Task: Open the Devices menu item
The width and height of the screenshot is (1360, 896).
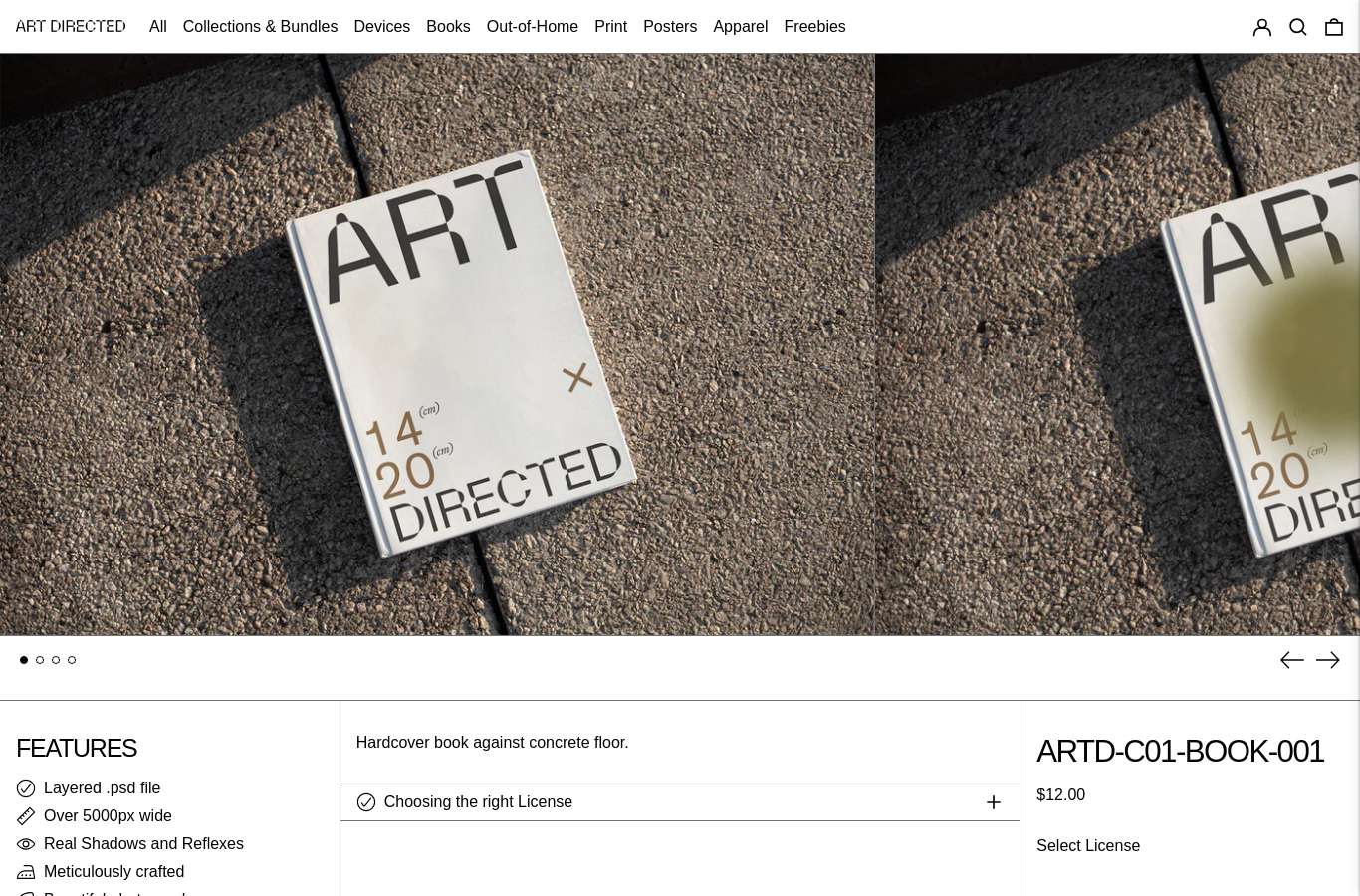Action: coord(382,27)
